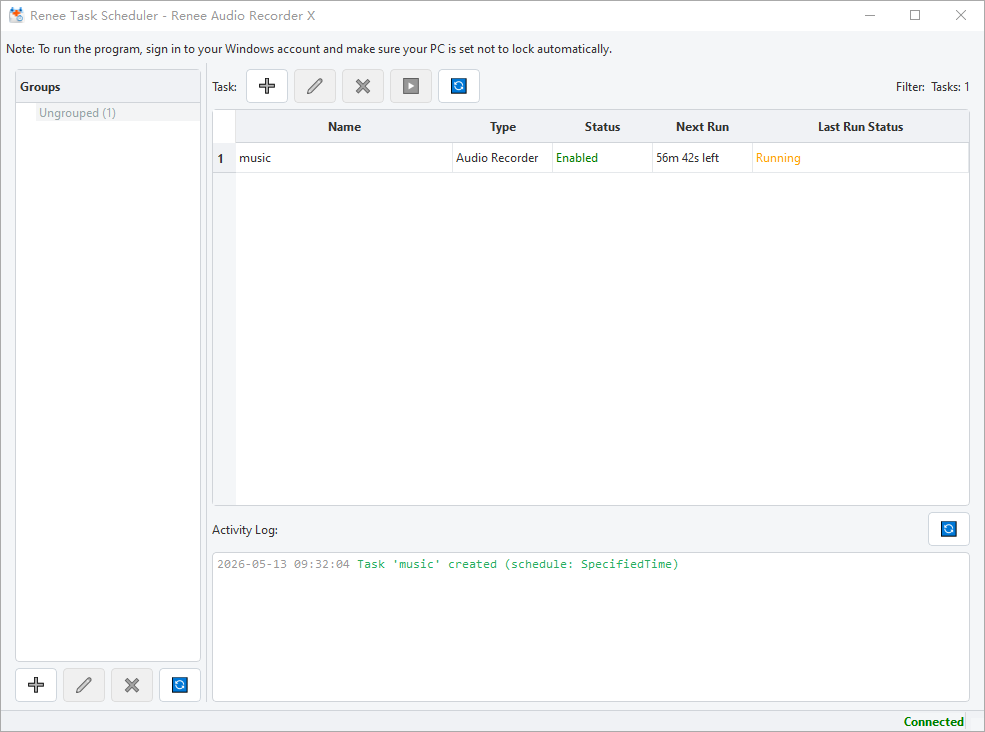The image size is (985, 732).
Task: Click the 'Filter: Tasks: 1' label
Action: pos(932,87)
